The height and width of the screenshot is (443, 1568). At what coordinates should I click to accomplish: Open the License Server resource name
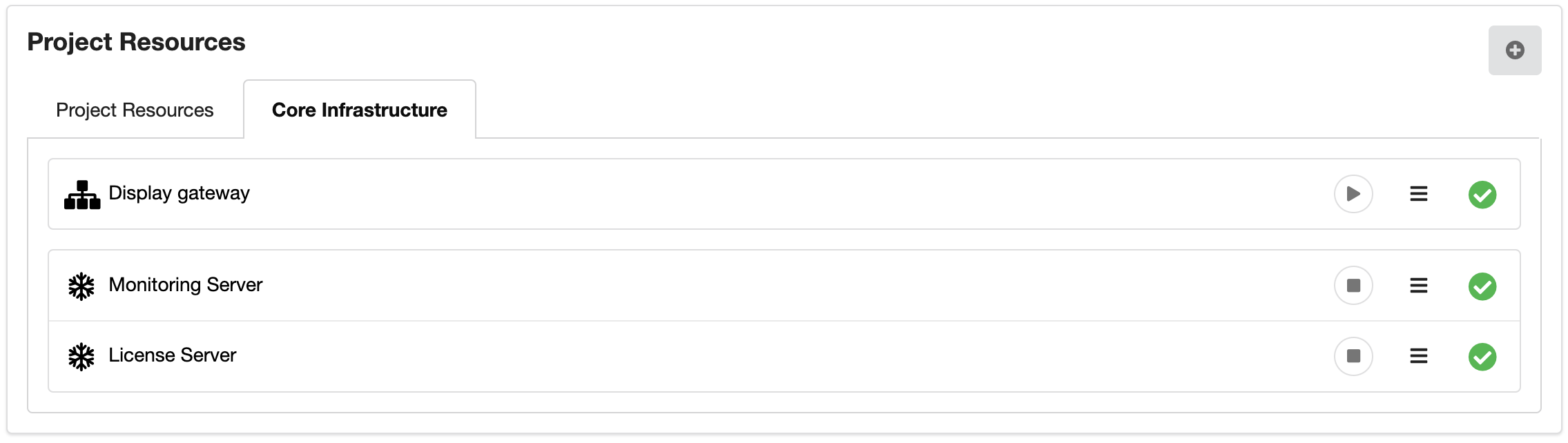pyautogui.click(x=172, y=355)
